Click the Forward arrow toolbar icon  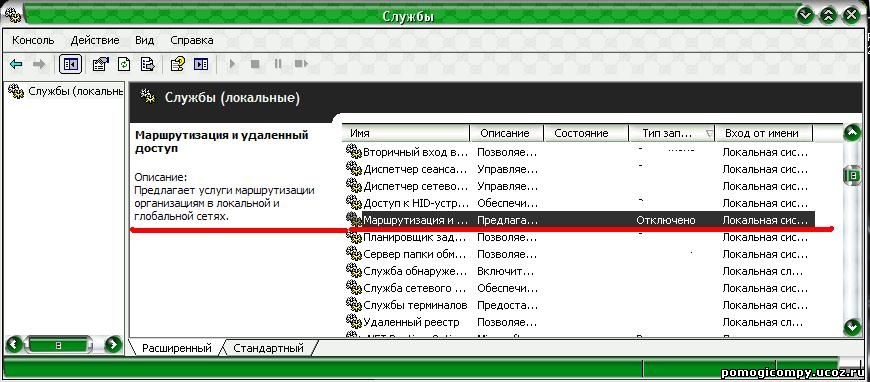point(39,64)
